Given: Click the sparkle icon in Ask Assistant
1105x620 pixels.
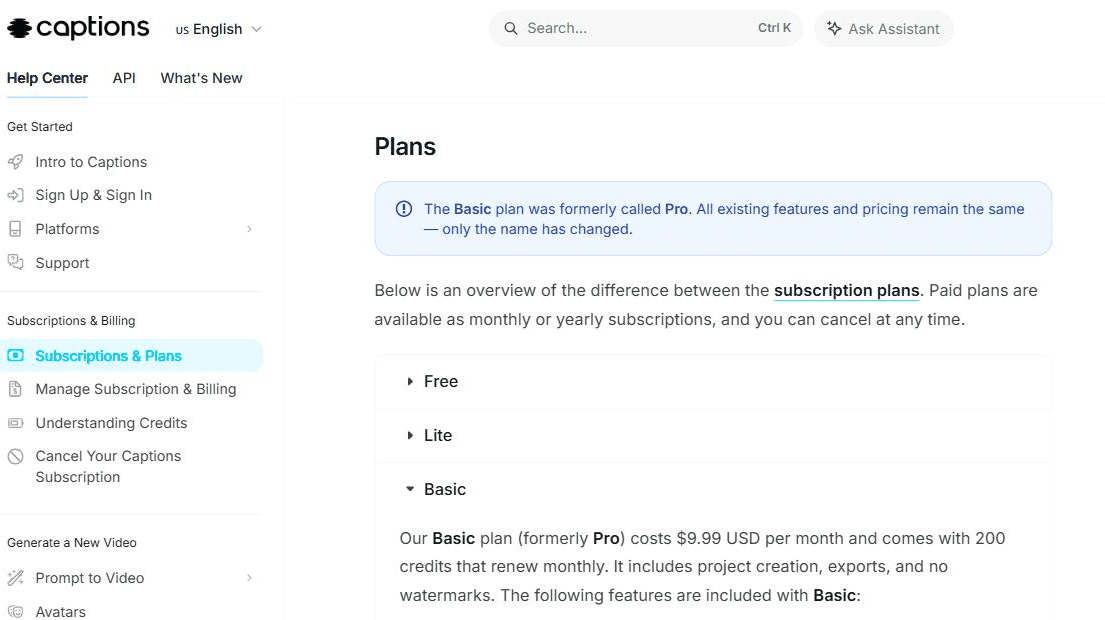Looking at the screenshot, I should click(834, 28).
